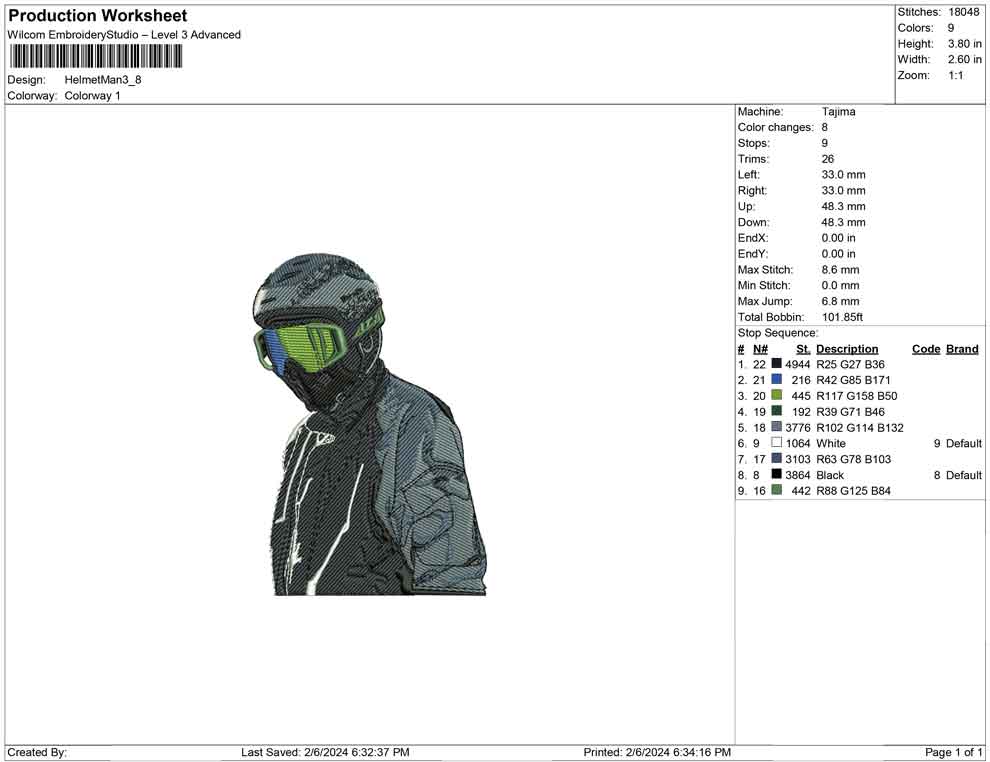990x762 pixels.
Task: Select the gray swatch R102 G114 B132
Action: [x=776, y=427]
